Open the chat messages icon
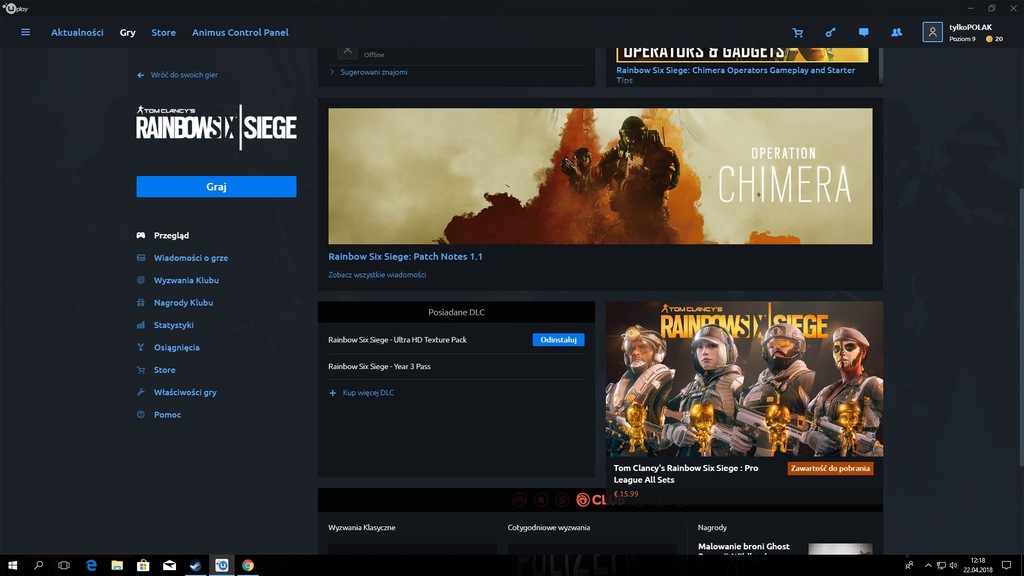1024x576 pixels. 863,32
